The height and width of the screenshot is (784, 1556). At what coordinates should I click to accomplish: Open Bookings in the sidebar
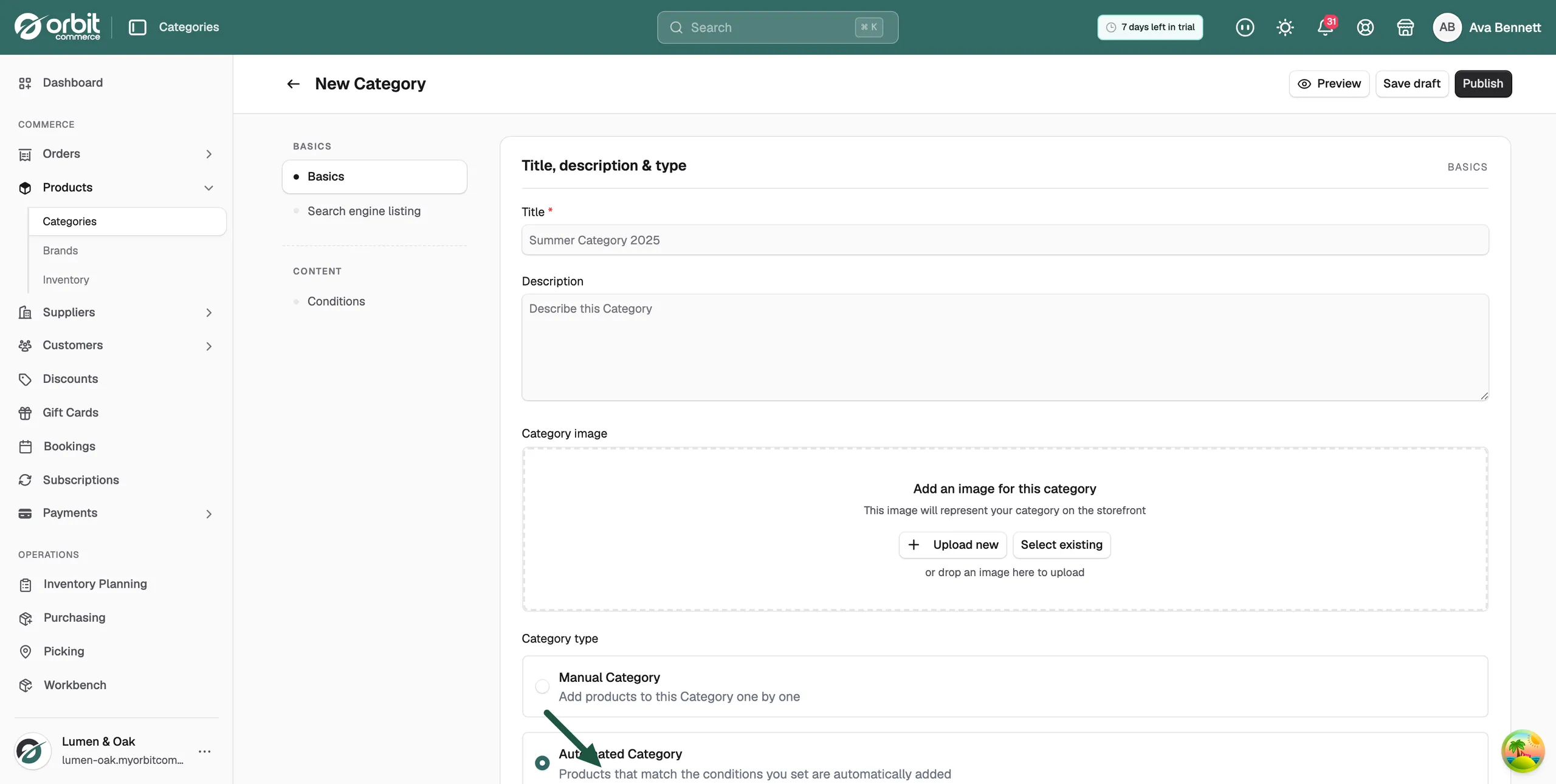pos(116,447)
